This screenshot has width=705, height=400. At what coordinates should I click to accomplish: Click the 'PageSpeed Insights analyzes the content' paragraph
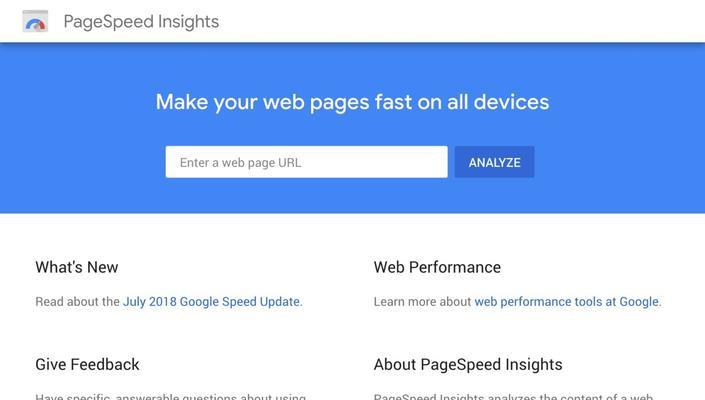513,396
